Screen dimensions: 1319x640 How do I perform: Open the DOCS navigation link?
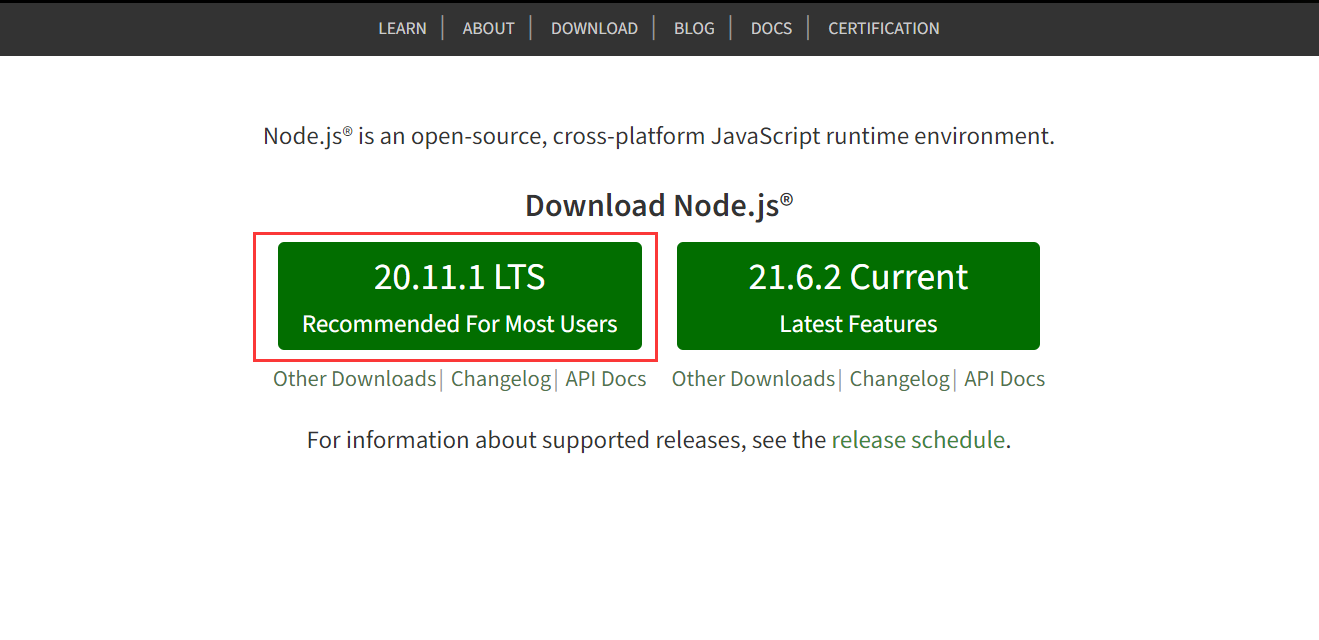tap(771, 28)
